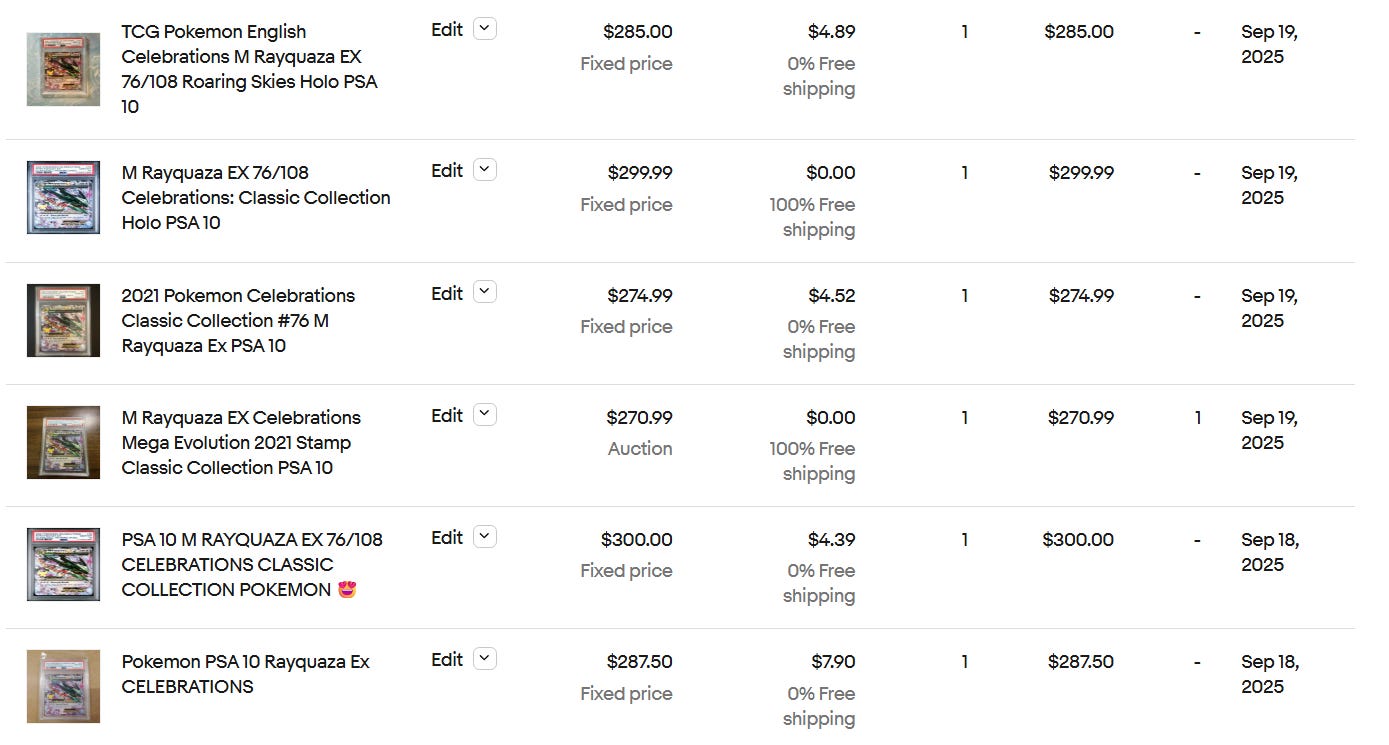The height and width of the screenshot is (745, 1389).
Task: Open thumbnail of TCG Pokemon English Celebrations listing
Action: pos(63,69)
